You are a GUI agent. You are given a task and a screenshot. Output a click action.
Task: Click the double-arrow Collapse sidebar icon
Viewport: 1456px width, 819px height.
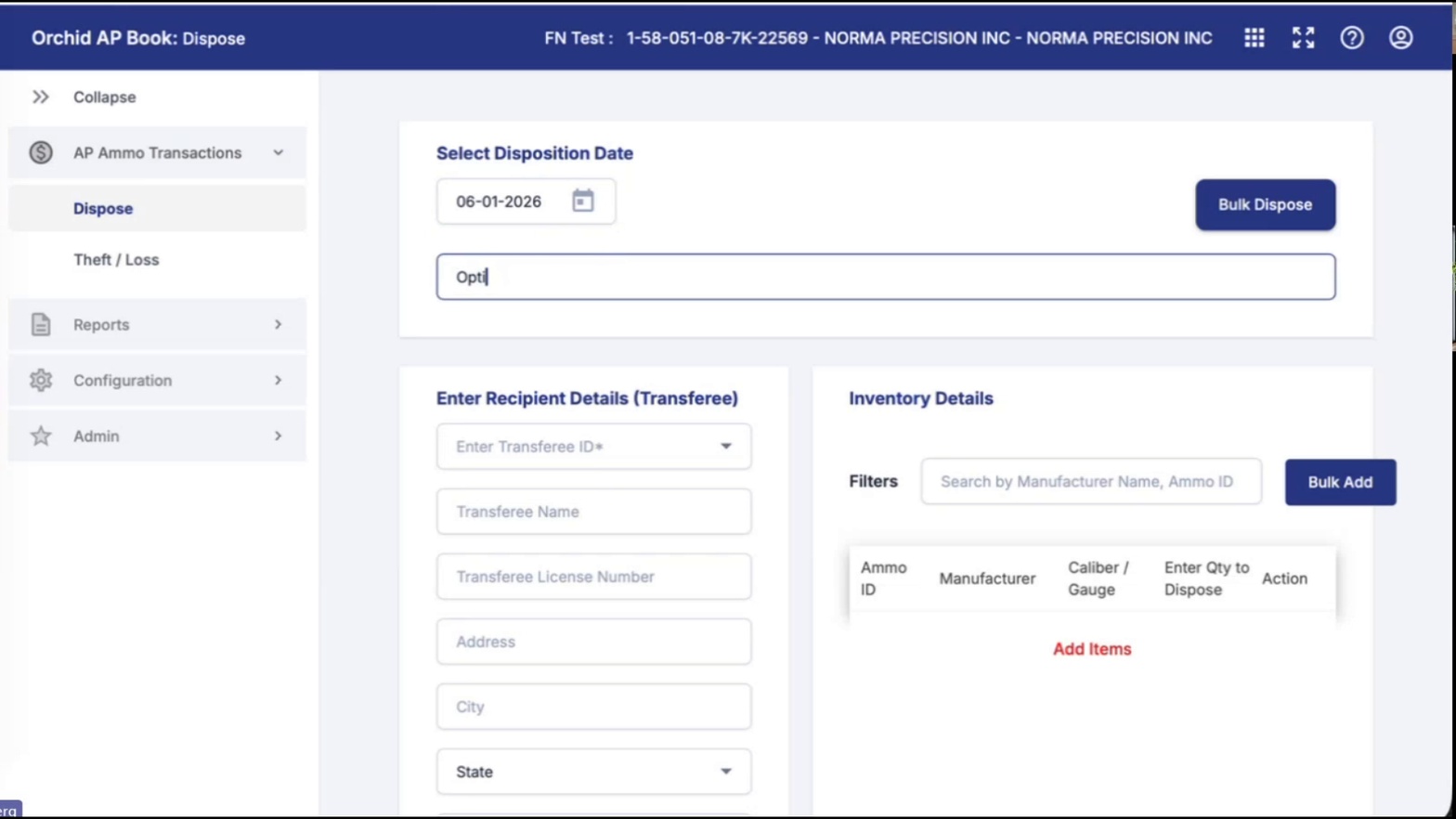point(41,97)
